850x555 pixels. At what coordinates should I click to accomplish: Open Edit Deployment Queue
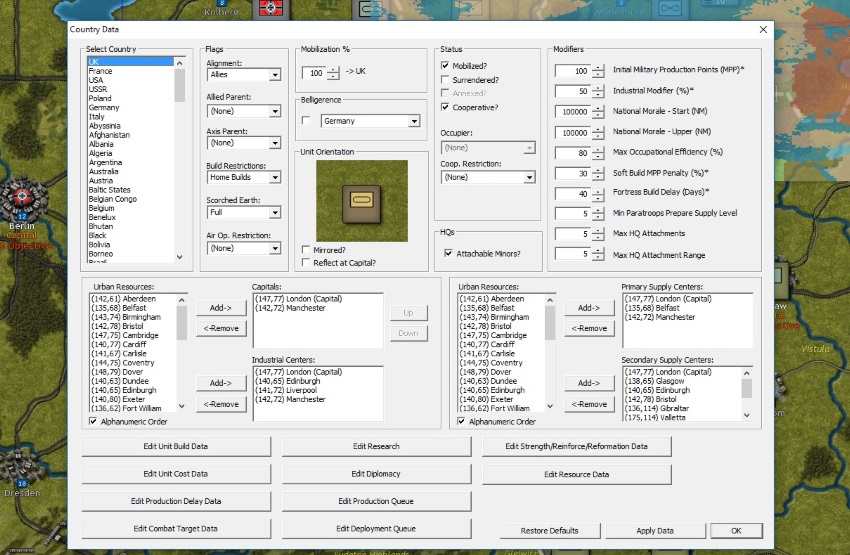click(x=376, y=528)
